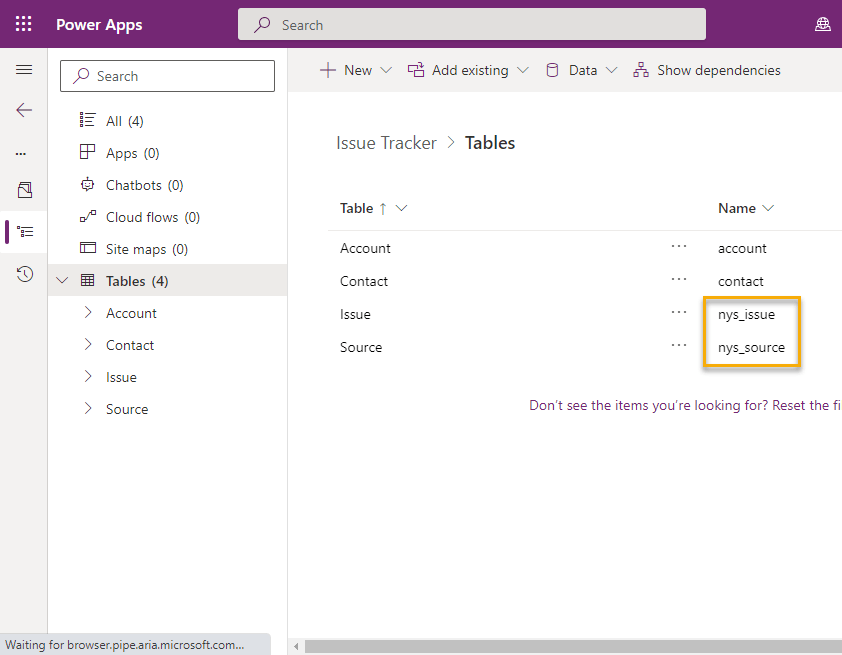Open more options for Source row
The height and width of the screenshot is (655, 842).
[679, 346]
